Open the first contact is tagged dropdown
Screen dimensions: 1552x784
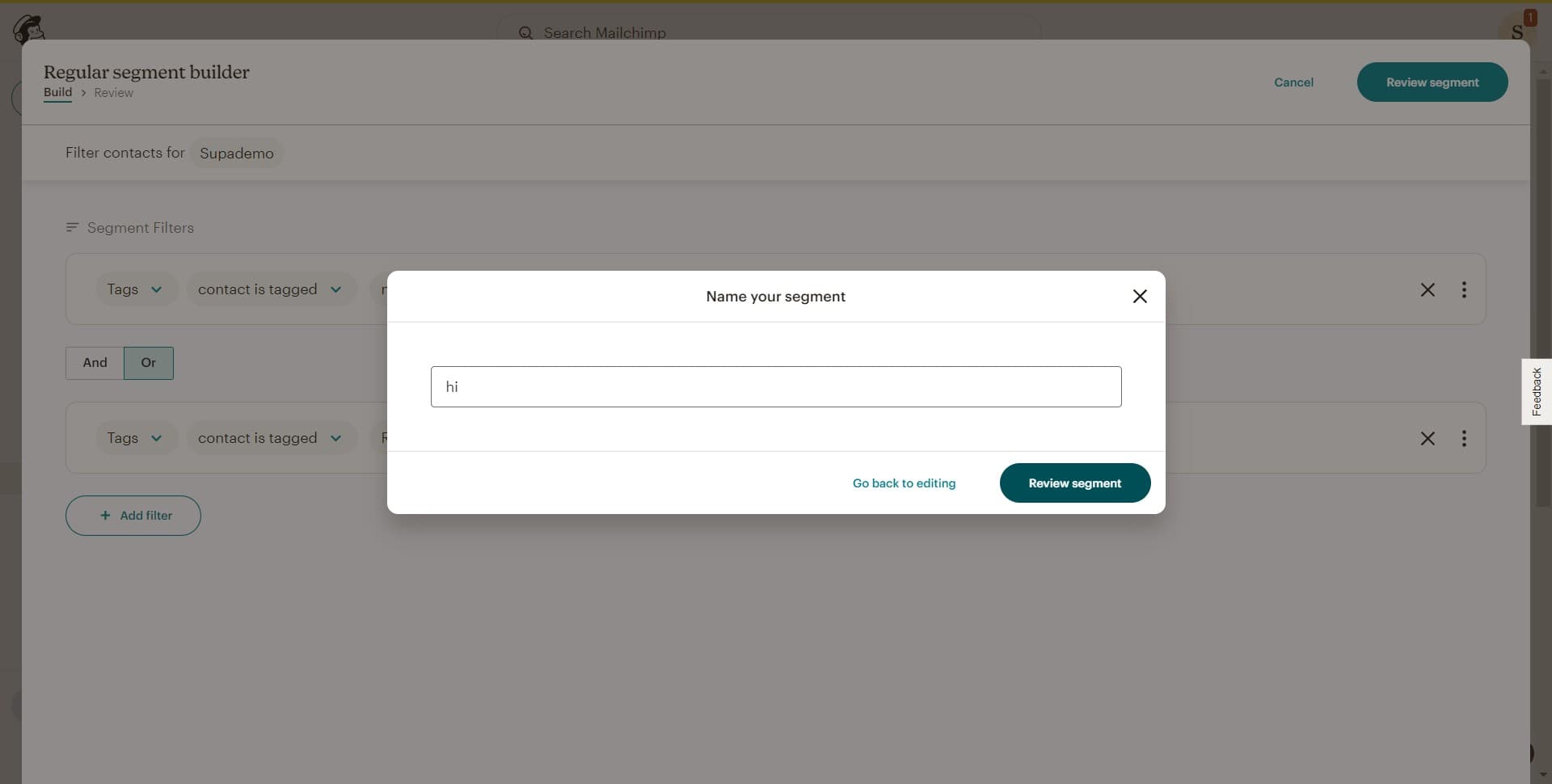(270, 289)
